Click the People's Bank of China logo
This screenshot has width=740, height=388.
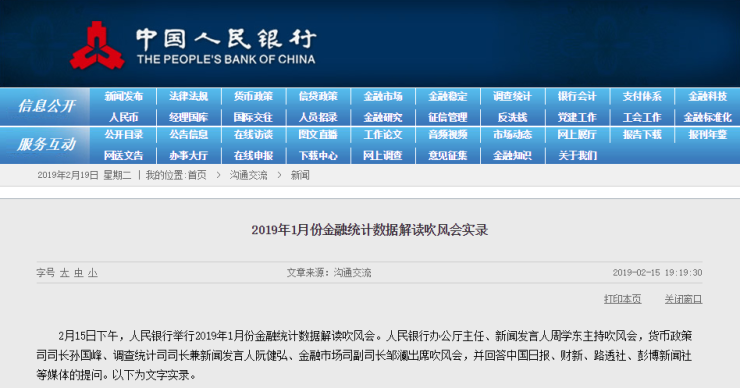pyautogui.click(x=193, y=45)
